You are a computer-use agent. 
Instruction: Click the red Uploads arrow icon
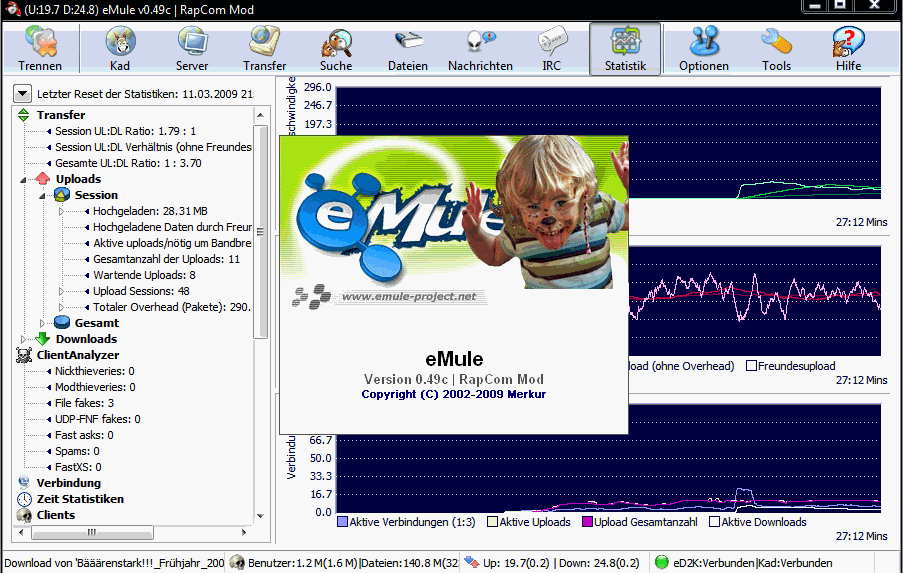43,179
